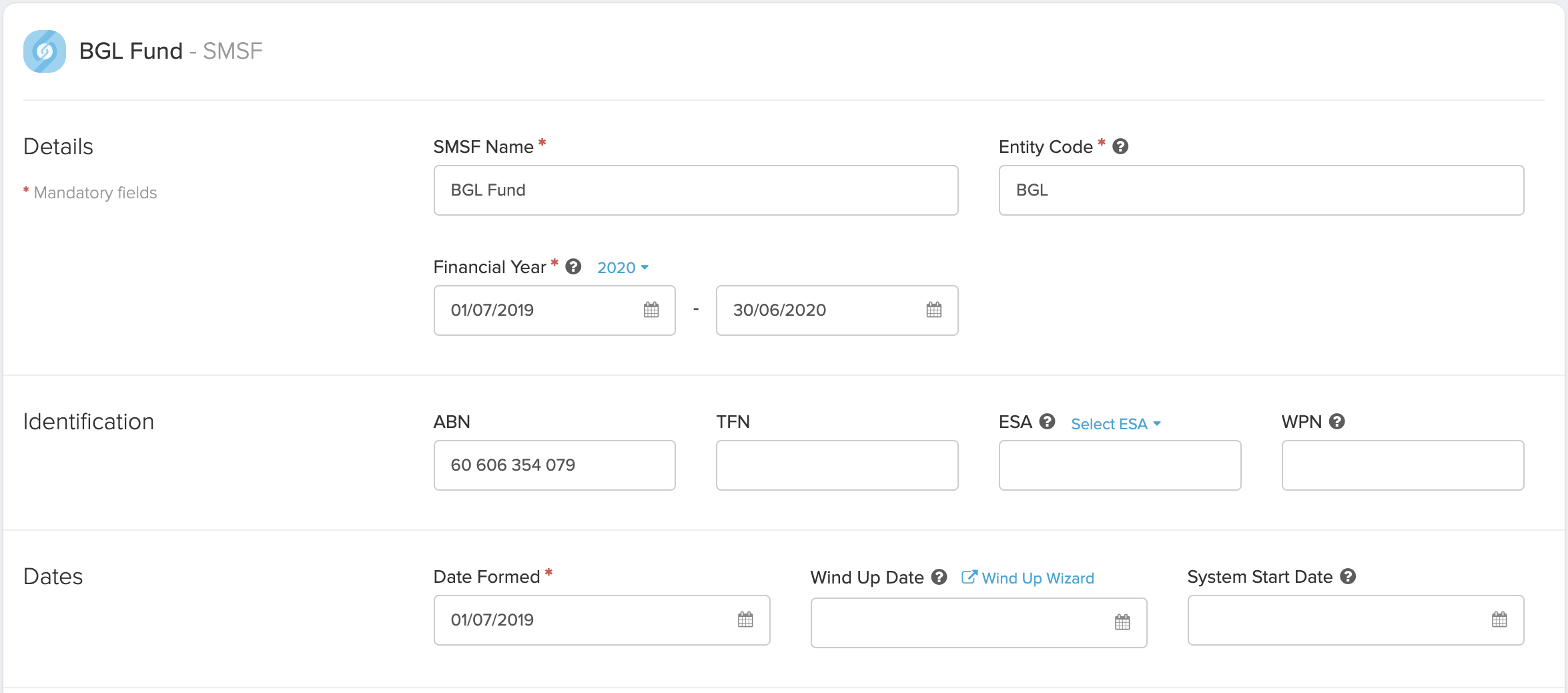Click the 'BGL Fund - SMSF' page title
1568x693 pixels.
point(171,51)
